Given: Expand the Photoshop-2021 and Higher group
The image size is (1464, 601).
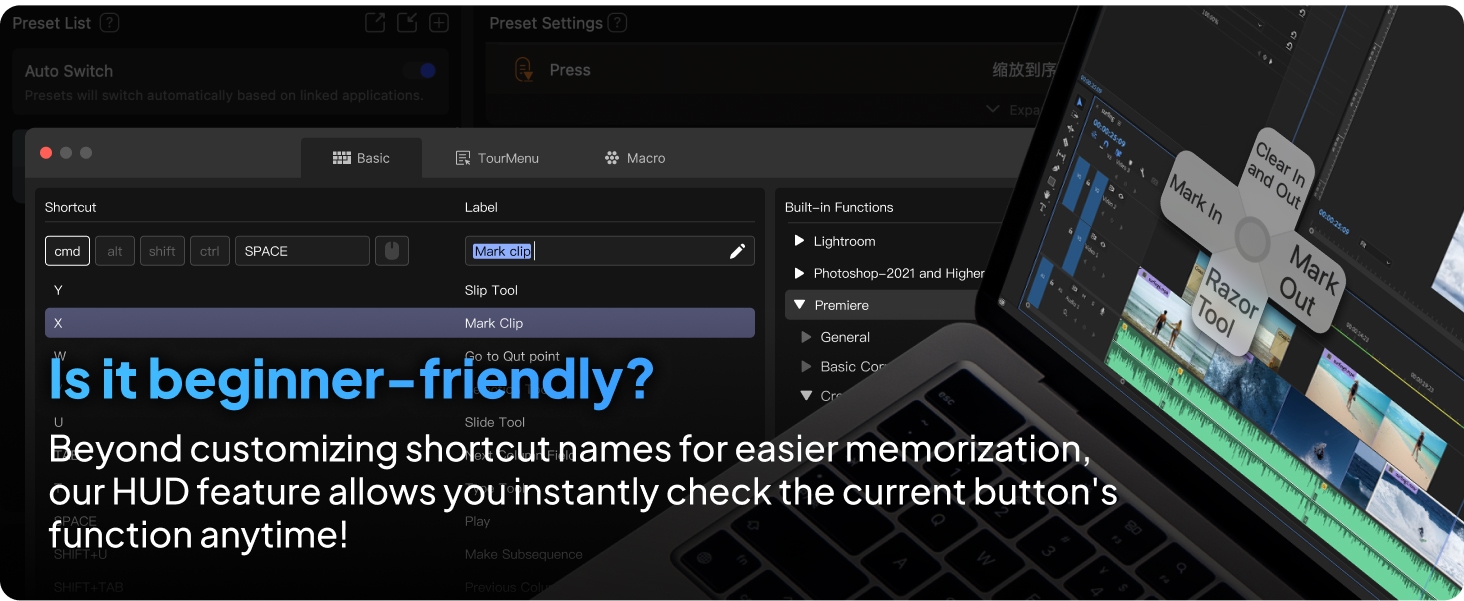Looking at the screenshot, I should [799, 273].
